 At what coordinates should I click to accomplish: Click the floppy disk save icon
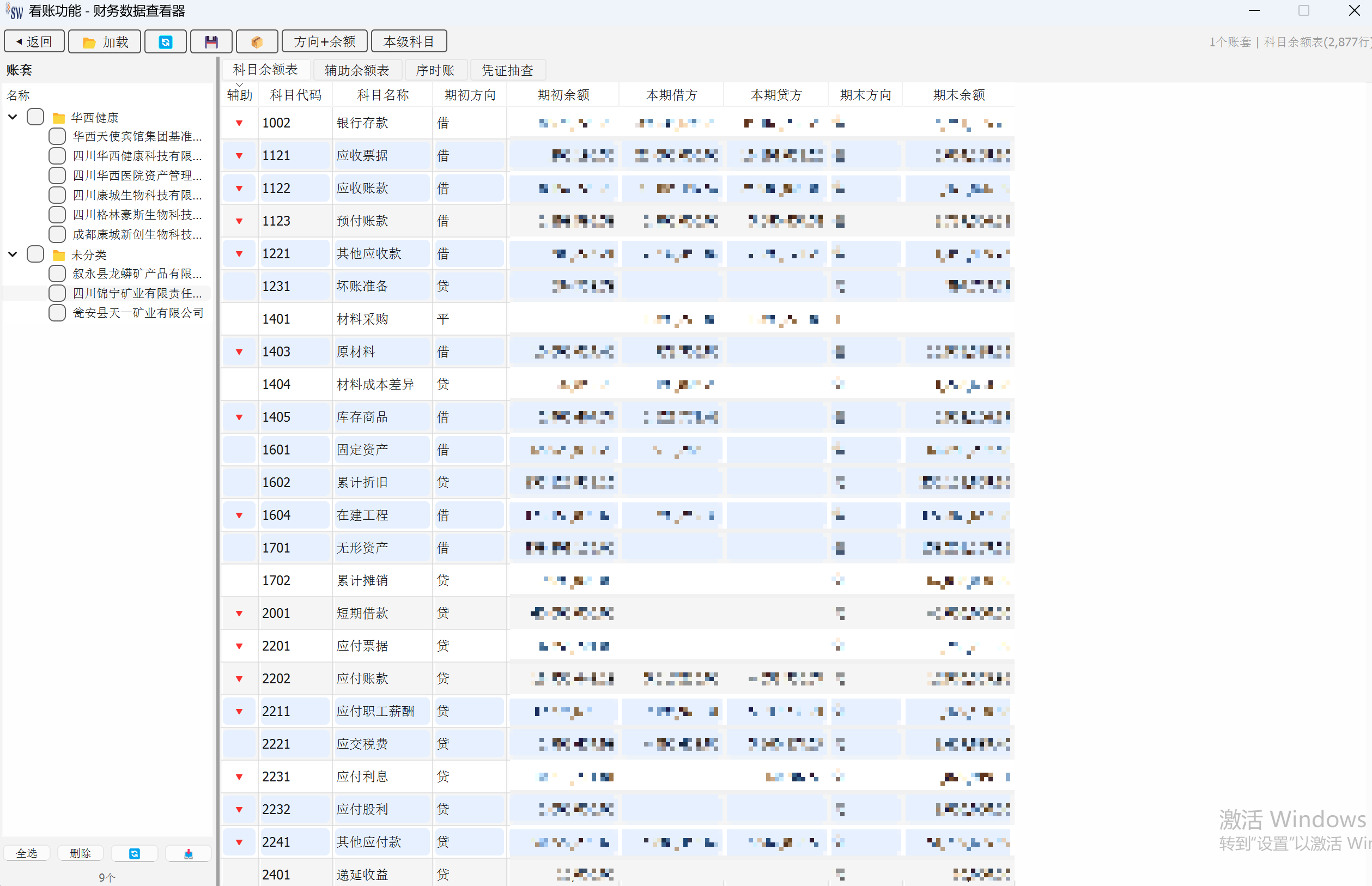click(211, 42)
